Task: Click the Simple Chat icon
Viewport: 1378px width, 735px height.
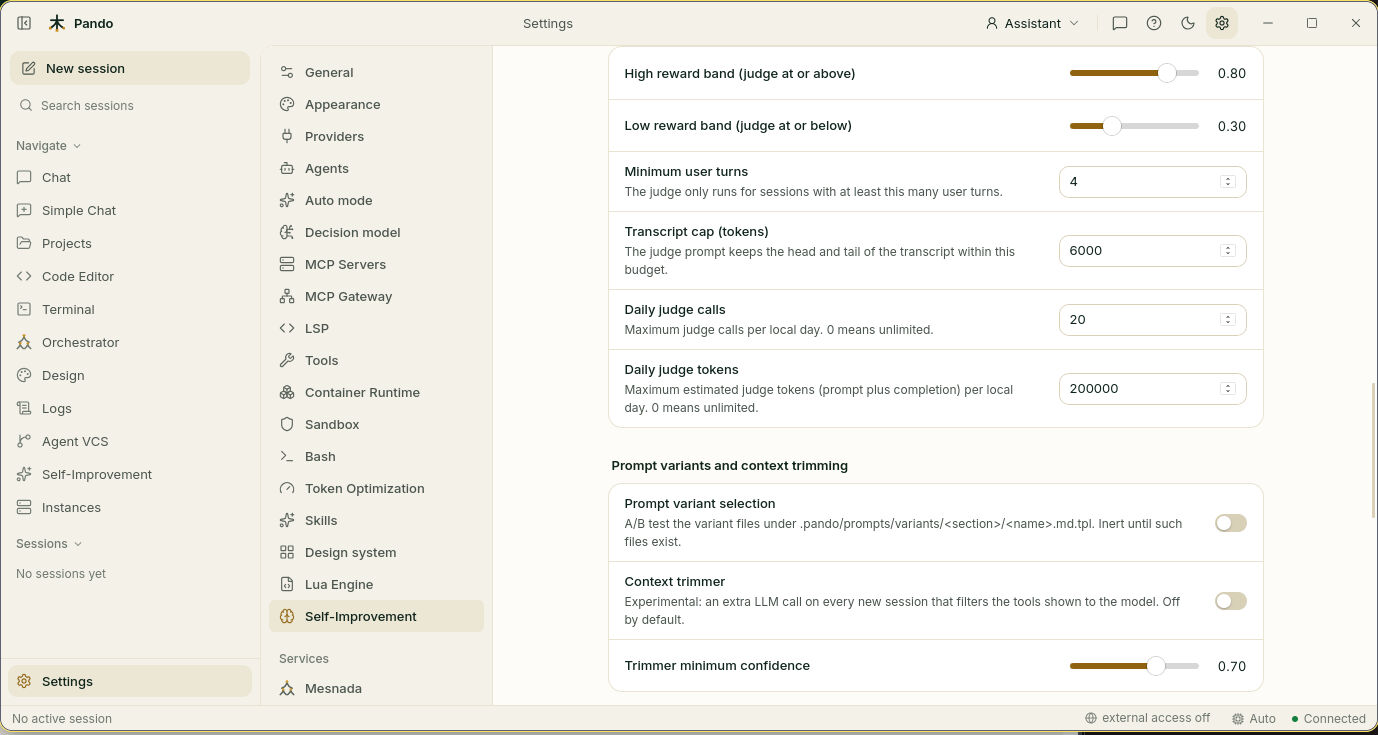Action: tap(24, 210)
